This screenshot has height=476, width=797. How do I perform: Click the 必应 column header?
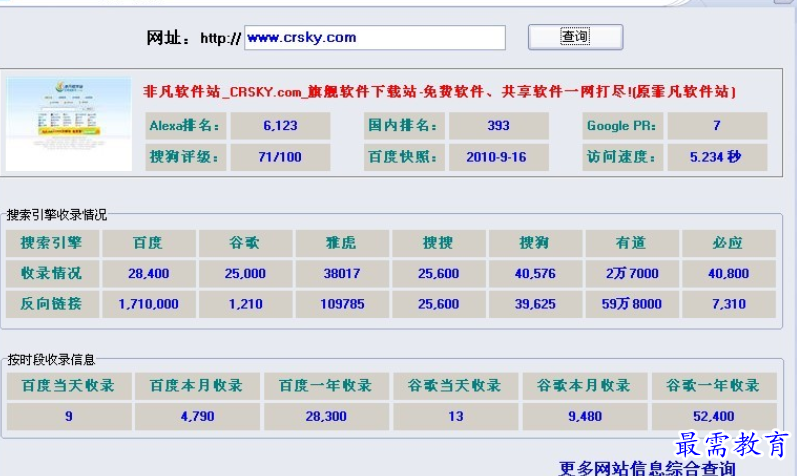[728, 243]
